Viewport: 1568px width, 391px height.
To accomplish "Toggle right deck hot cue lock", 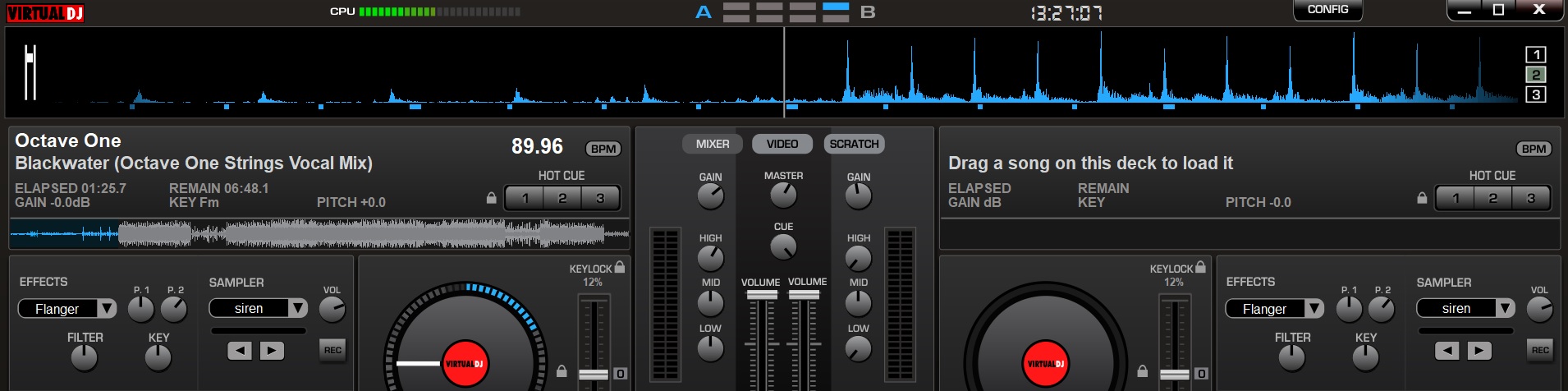I will [1422, 198].
